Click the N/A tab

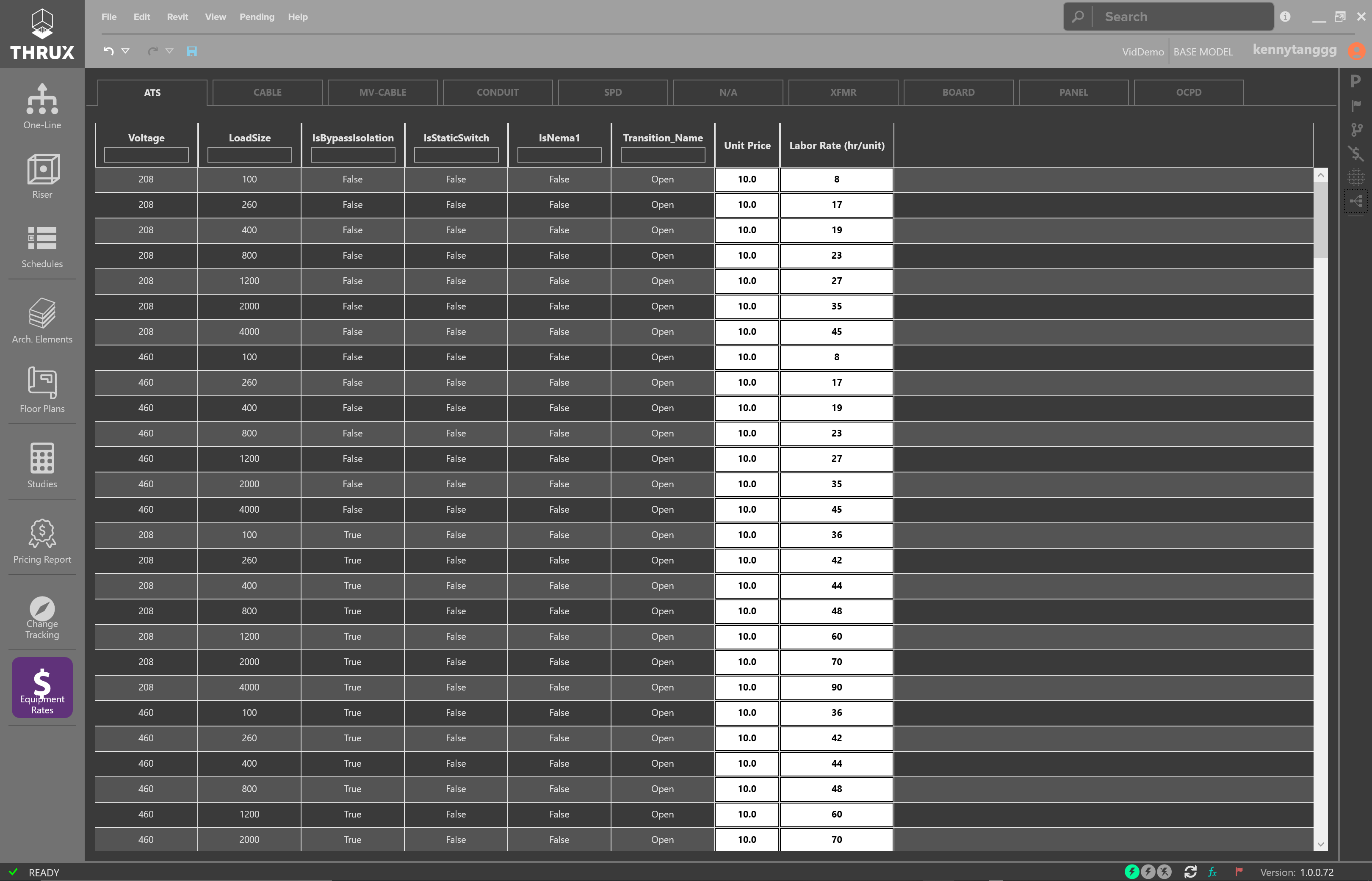(728, 92)
